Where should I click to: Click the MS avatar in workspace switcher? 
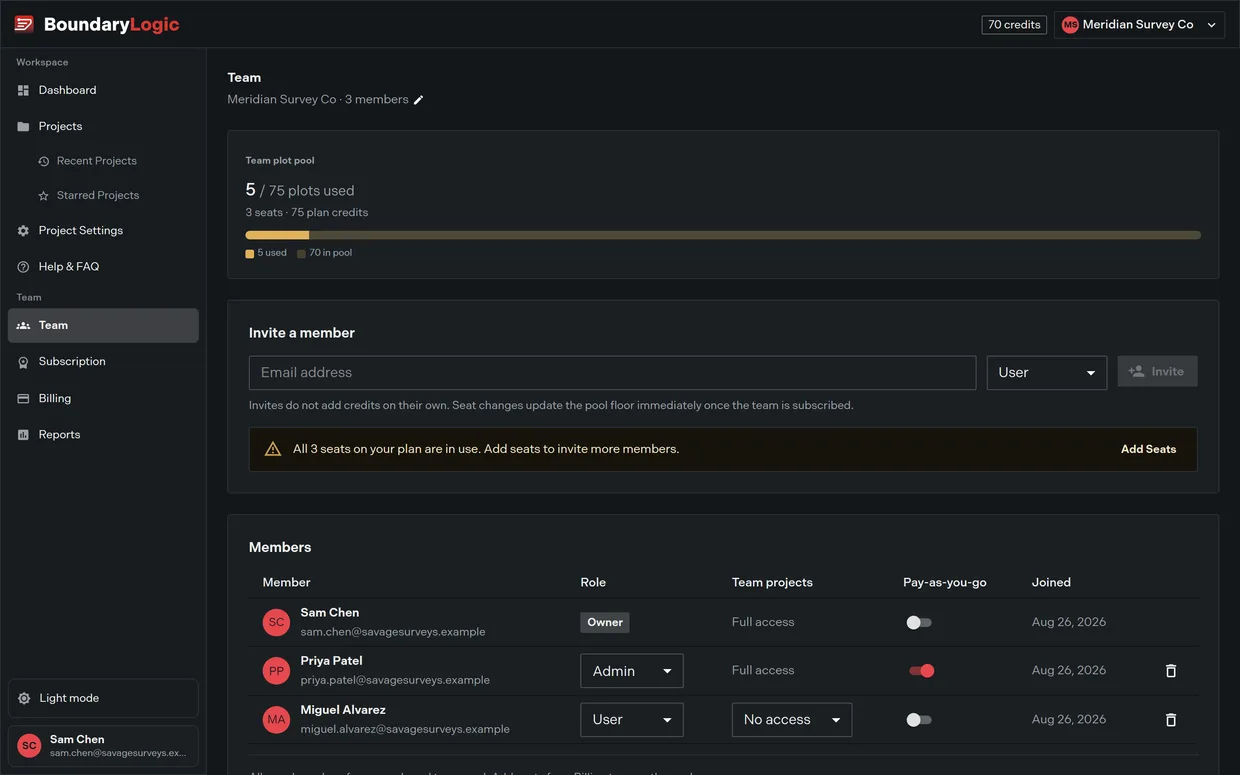click(1070, 25)
